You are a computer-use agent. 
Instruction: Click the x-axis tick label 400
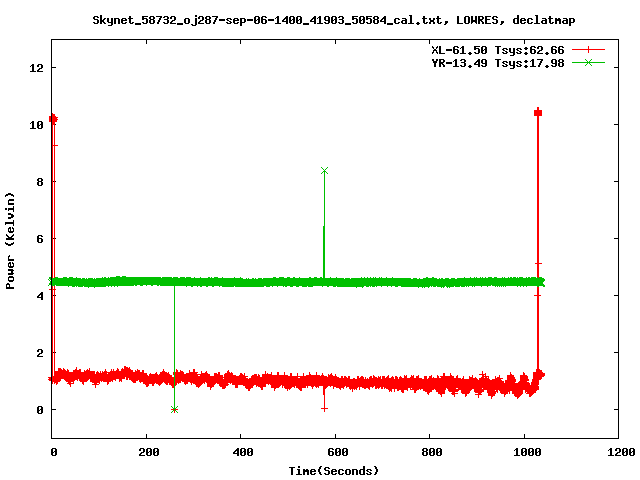[242, 452]
